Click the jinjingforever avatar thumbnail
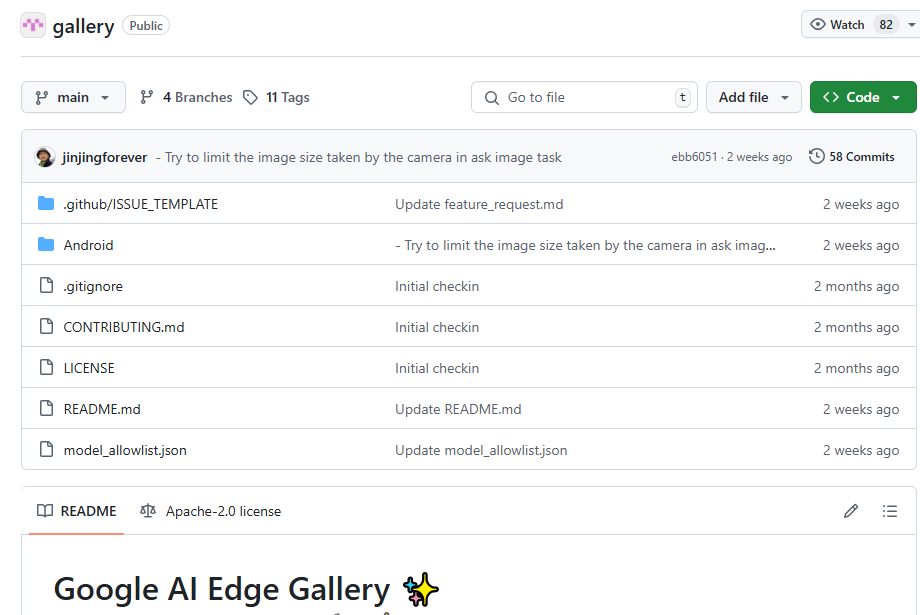The width and height of the screenshot is (920, 615). tap(45, 157)
